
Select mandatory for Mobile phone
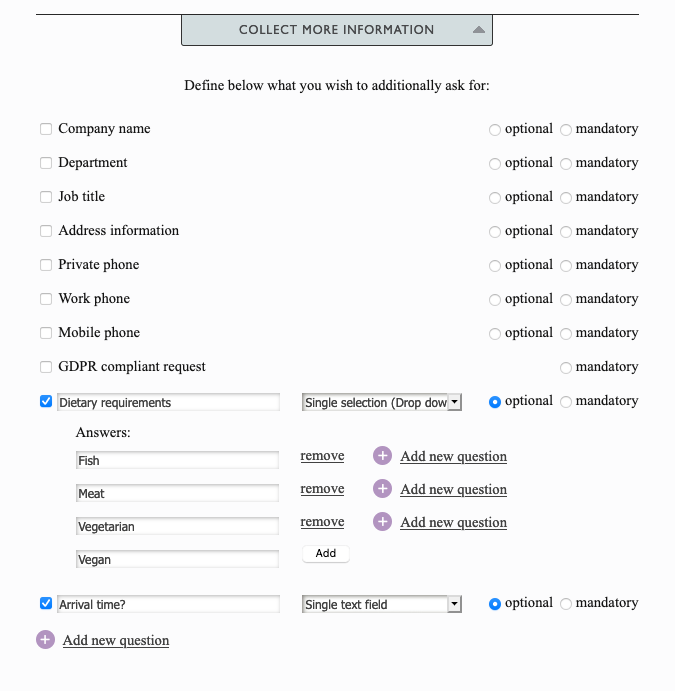tap(566, 334)
